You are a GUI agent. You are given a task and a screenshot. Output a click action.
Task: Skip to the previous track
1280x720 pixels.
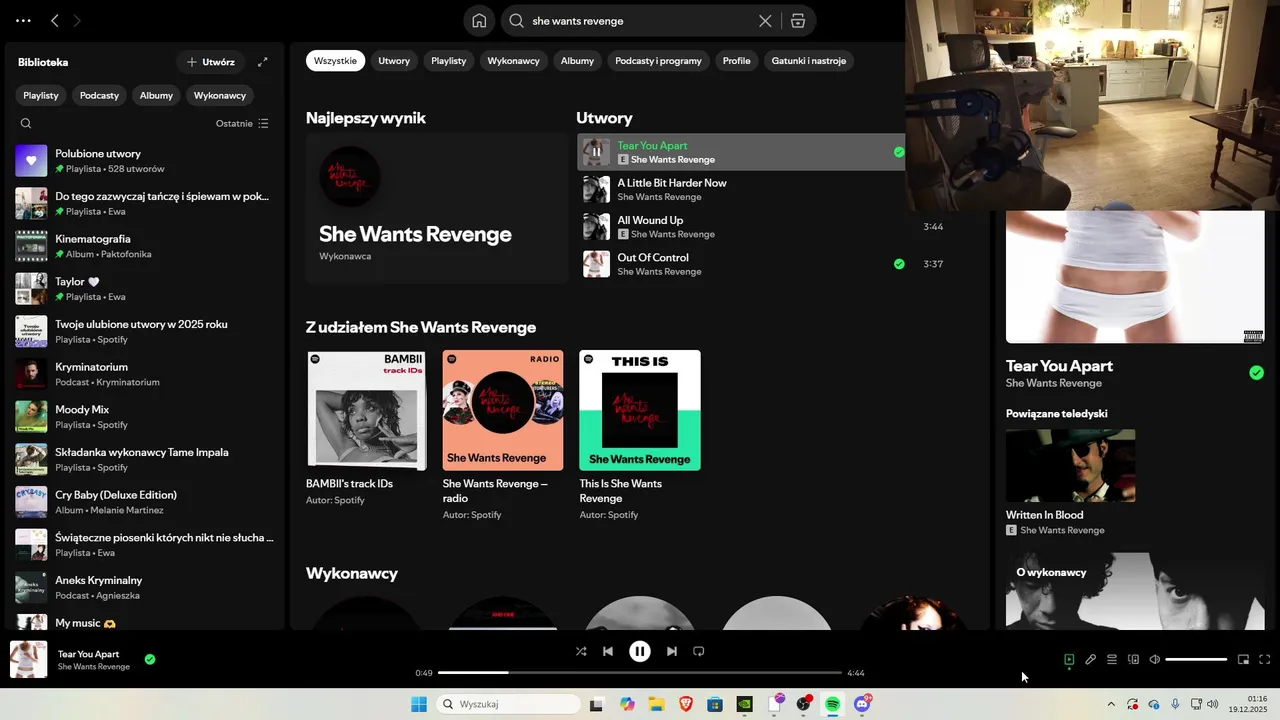click(x=608, y=651)
